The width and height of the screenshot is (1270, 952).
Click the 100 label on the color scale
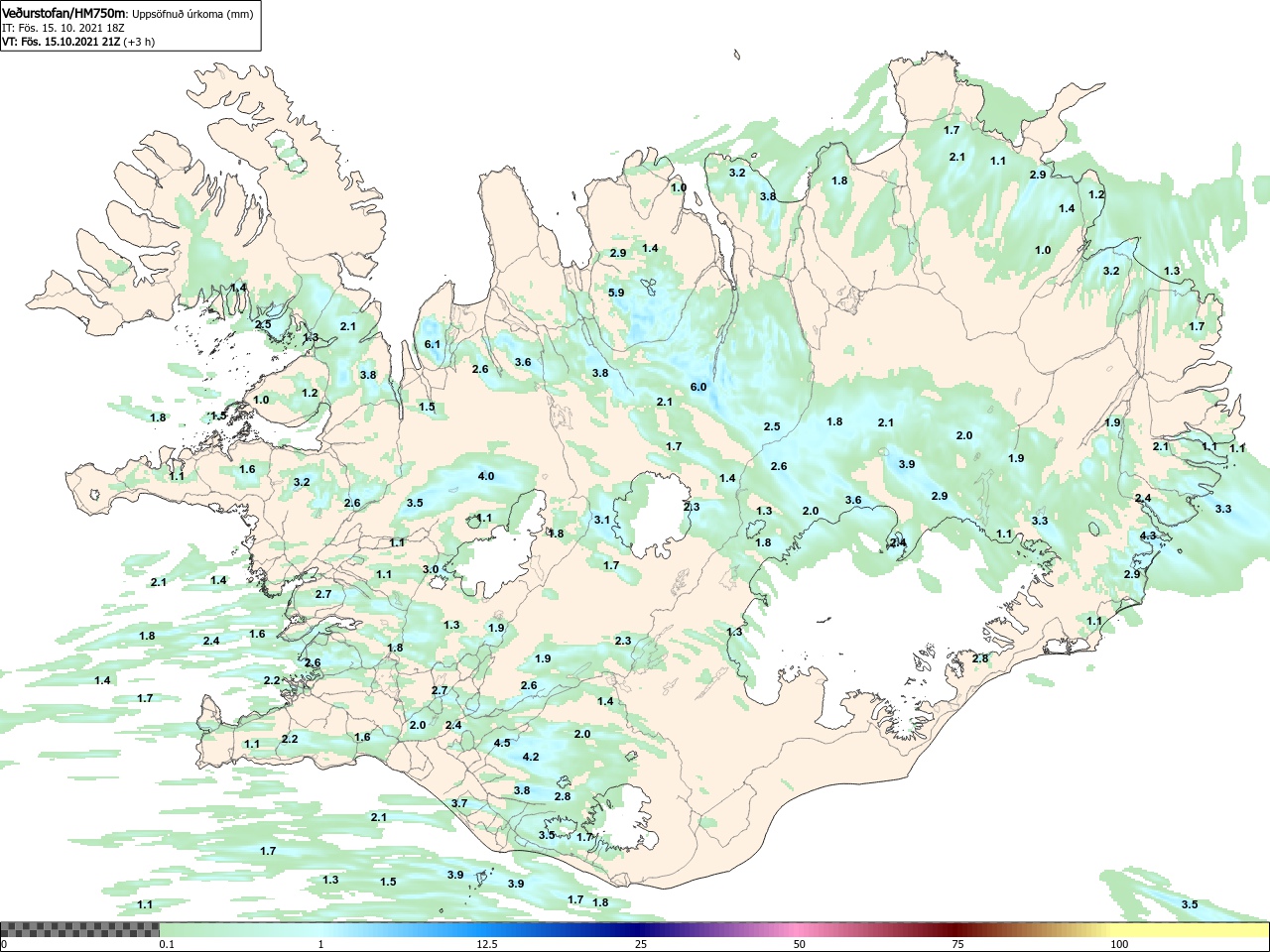[x=1119, y=944]
